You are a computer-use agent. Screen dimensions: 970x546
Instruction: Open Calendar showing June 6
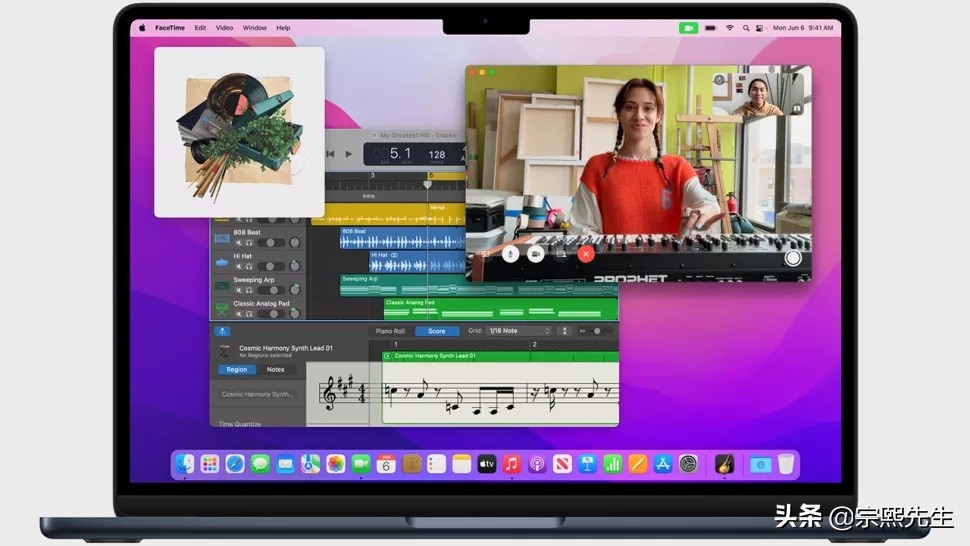coord(386,464)
